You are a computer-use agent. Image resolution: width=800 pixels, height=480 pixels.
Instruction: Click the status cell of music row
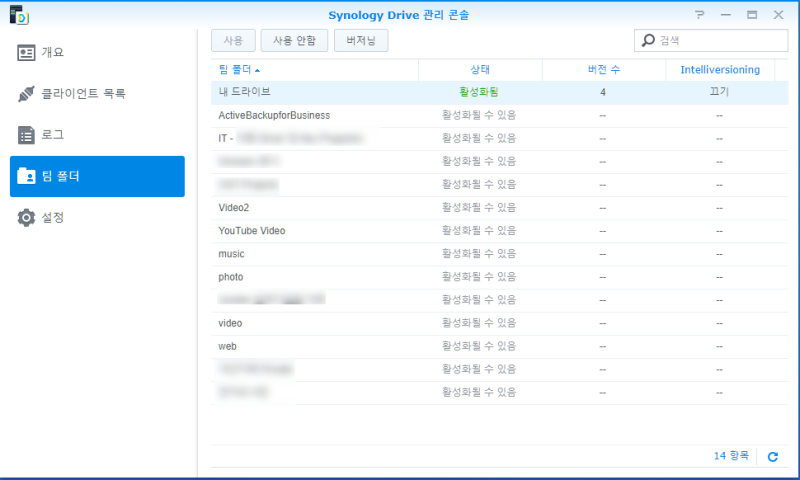(x=479, y=254)
